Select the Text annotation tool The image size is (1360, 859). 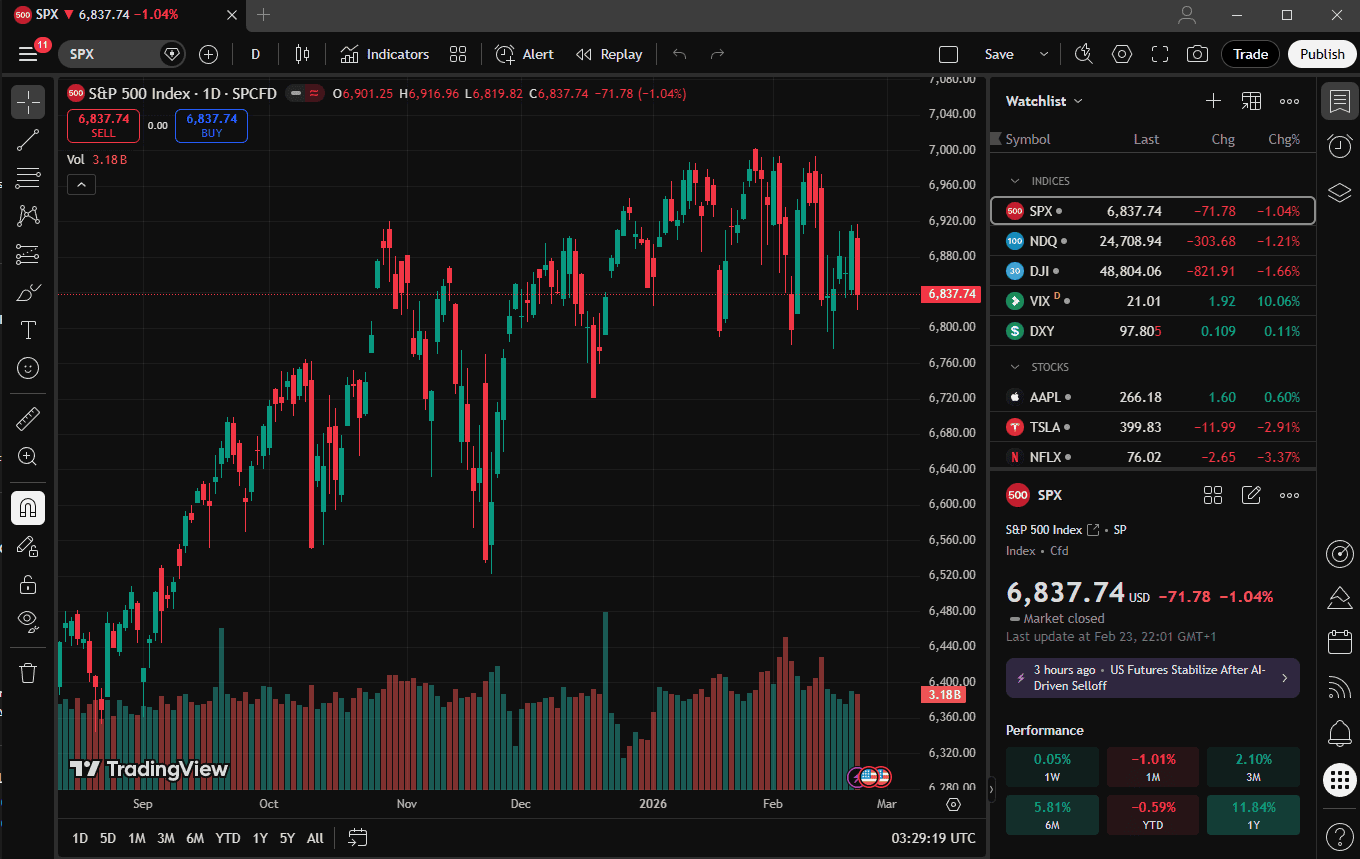28,330
